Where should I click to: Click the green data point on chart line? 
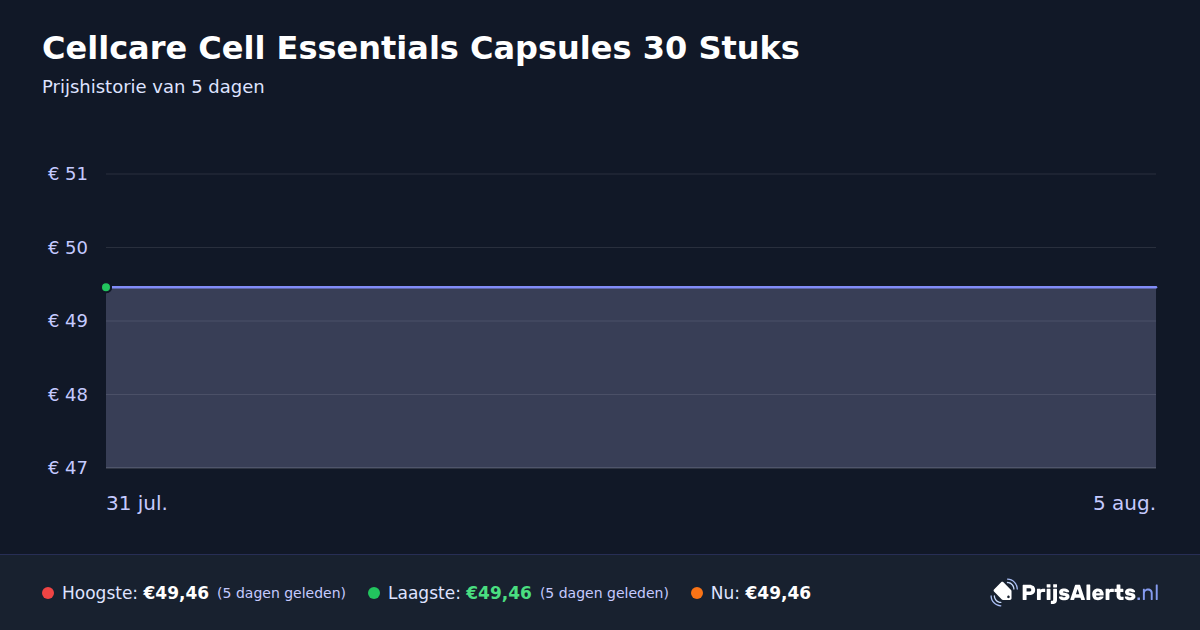pos(106,287)
